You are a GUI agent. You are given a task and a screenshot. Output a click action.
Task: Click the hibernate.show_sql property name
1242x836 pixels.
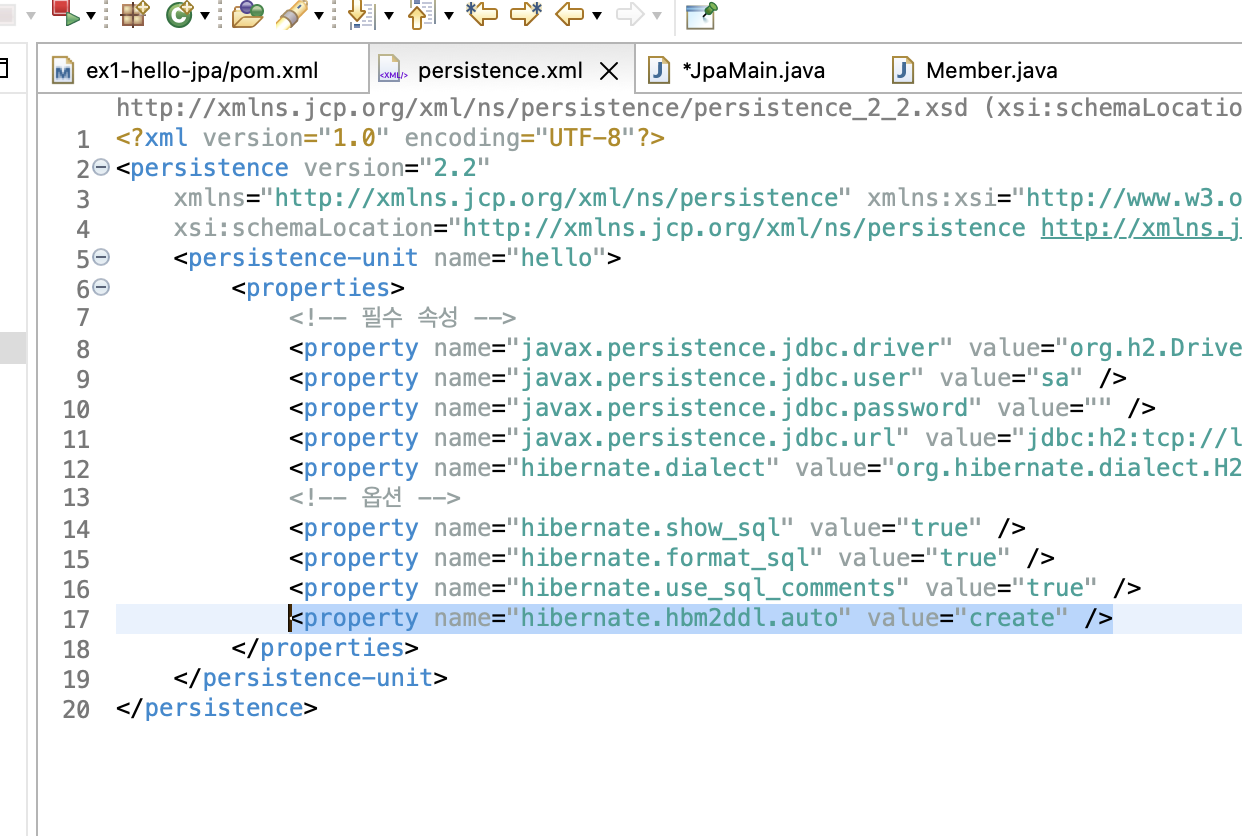coord(650,528)
